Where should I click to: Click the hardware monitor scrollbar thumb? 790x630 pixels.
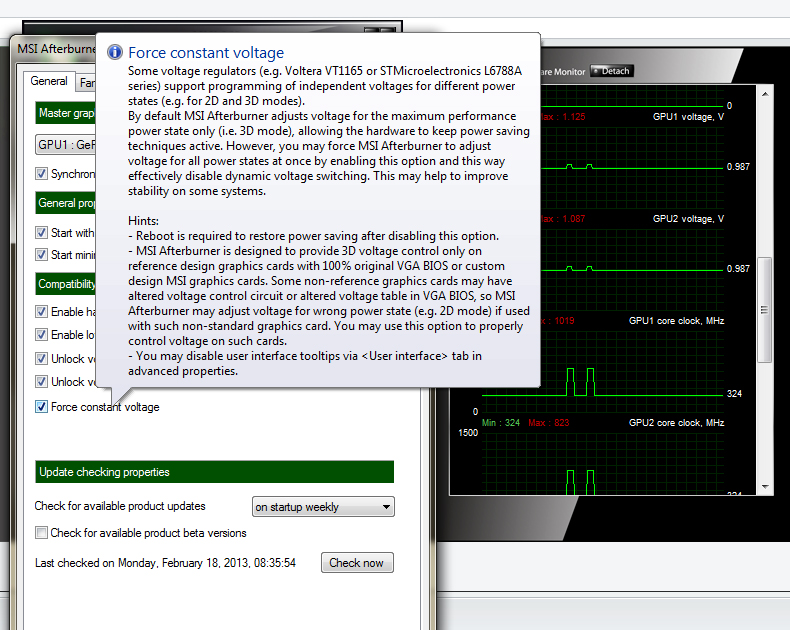point(765,310)
